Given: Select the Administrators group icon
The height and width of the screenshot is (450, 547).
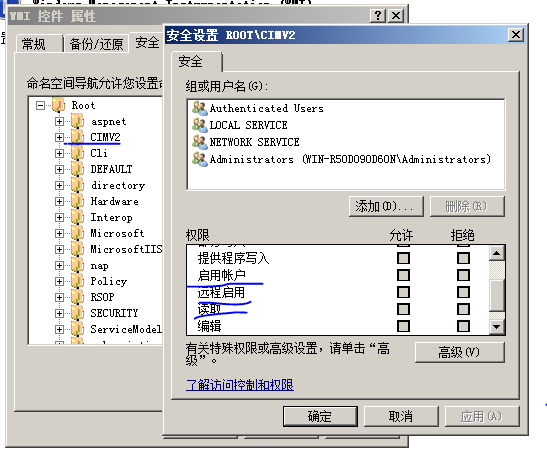Looking at the screenshot, I should click(200, 159).
